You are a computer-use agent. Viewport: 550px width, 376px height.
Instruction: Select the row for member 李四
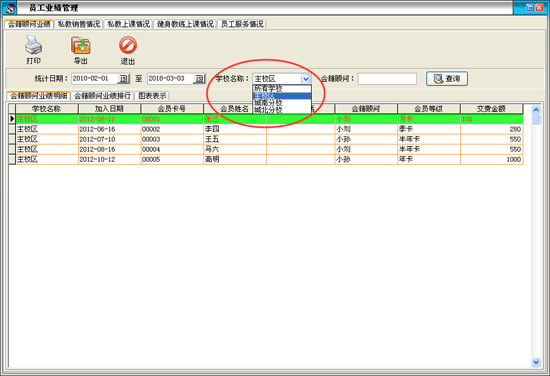coord(269,129)
